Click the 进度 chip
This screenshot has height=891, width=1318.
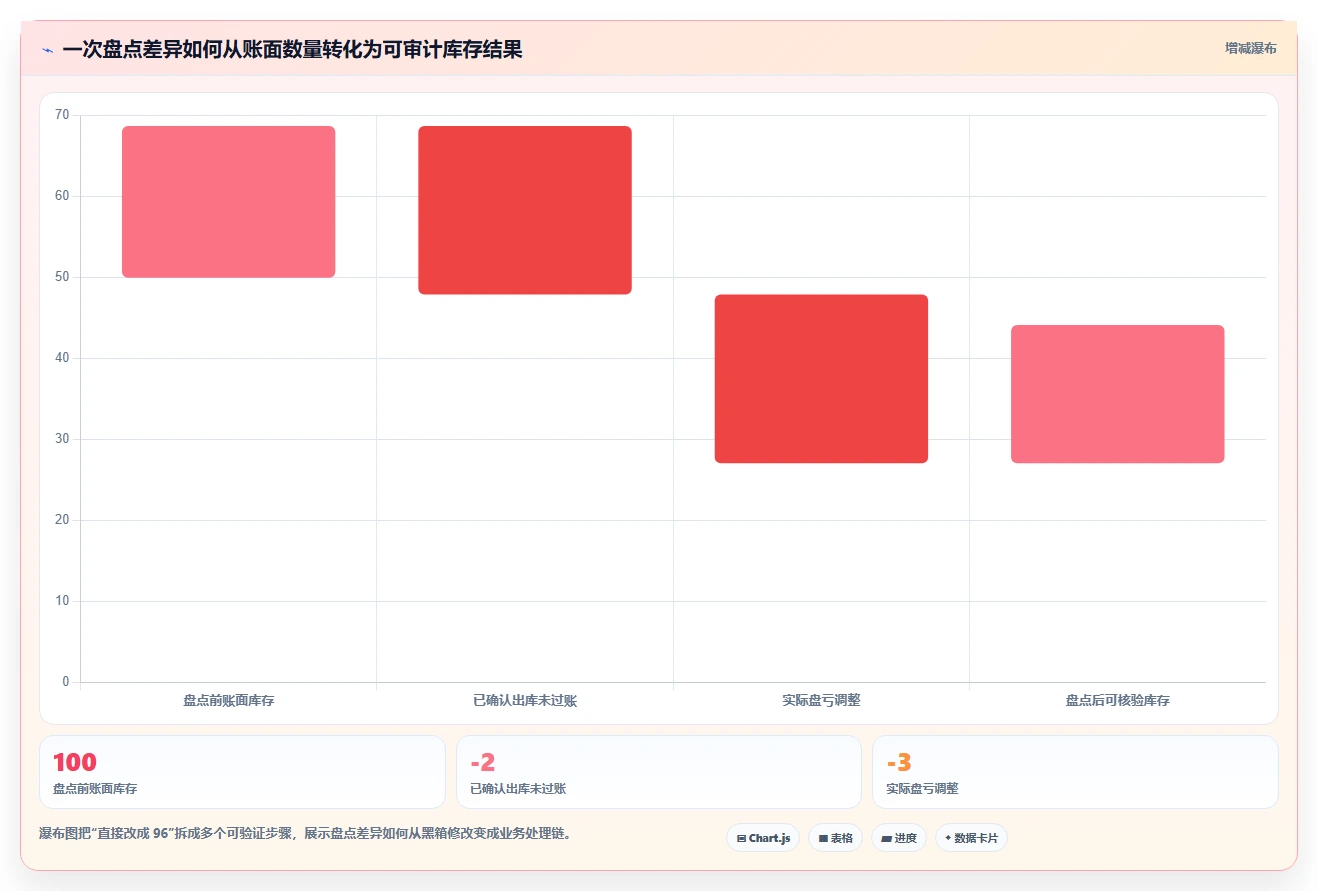(x=899, y=838)
